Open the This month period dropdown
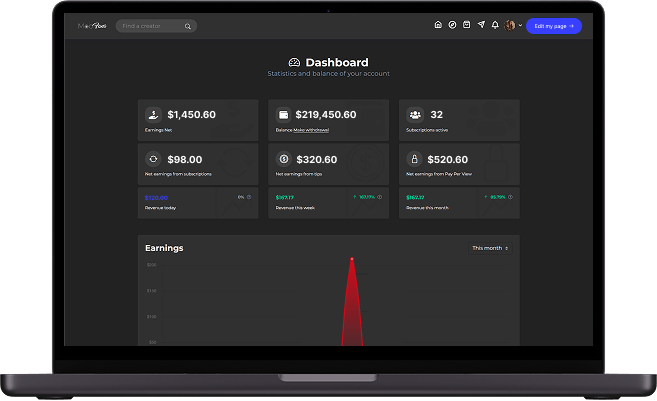This screenshot has width=657, height=401. tap(490, 248)
